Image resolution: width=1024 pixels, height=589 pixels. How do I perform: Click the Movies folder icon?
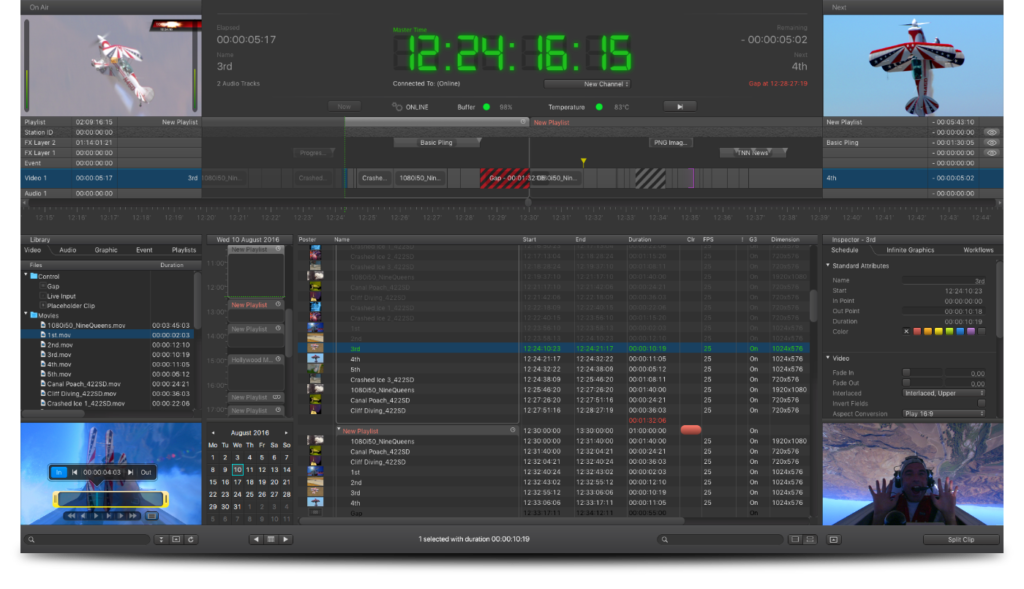34,315
